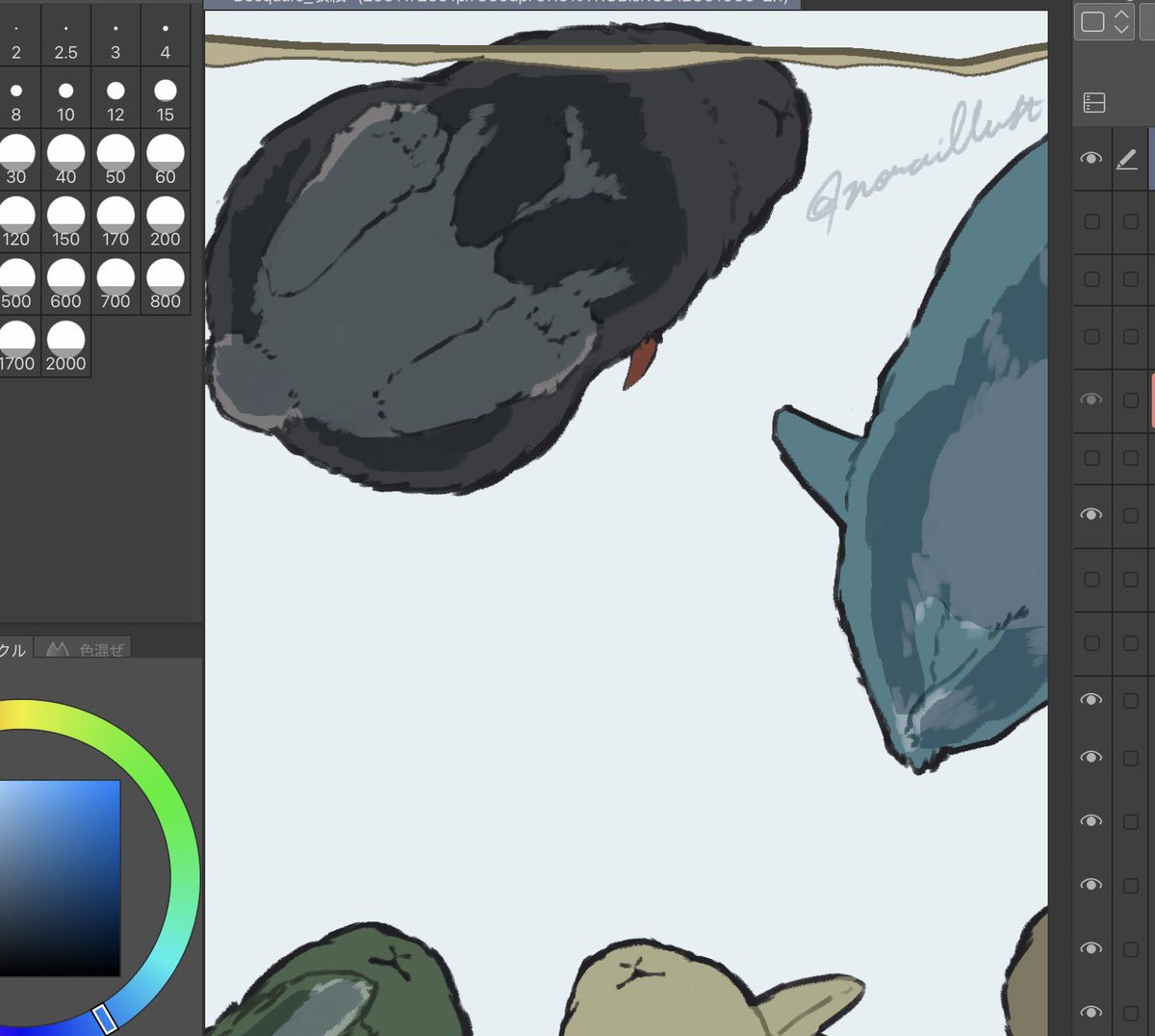Select brush size 500
This screenshot has height=1036, width=1155.
tap(16, 284)
